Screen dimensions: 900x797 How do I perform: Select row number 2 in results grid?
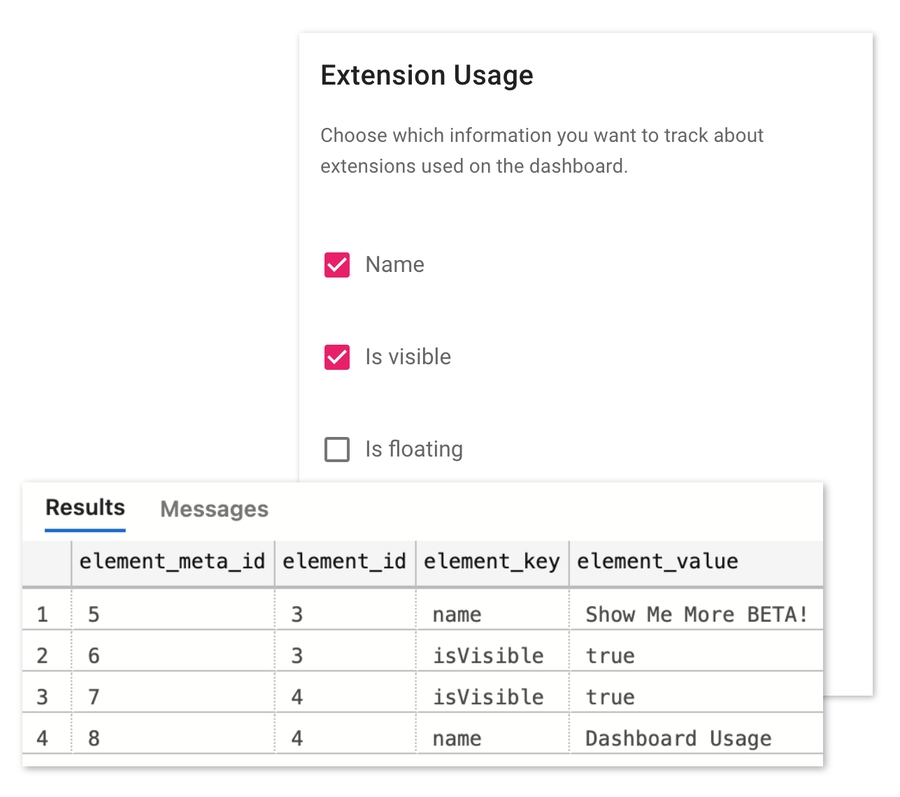point(41,655)
